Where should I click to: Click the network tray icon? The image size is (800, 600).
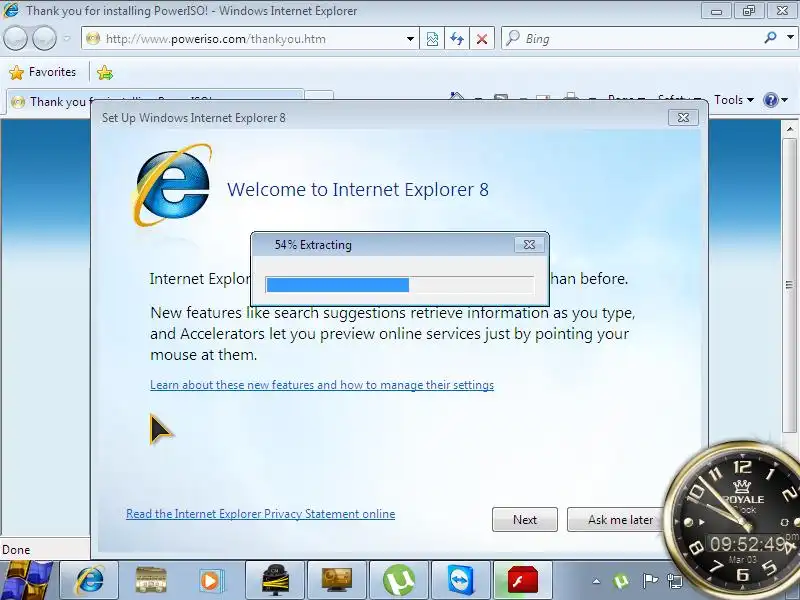(x=675, y=581)
